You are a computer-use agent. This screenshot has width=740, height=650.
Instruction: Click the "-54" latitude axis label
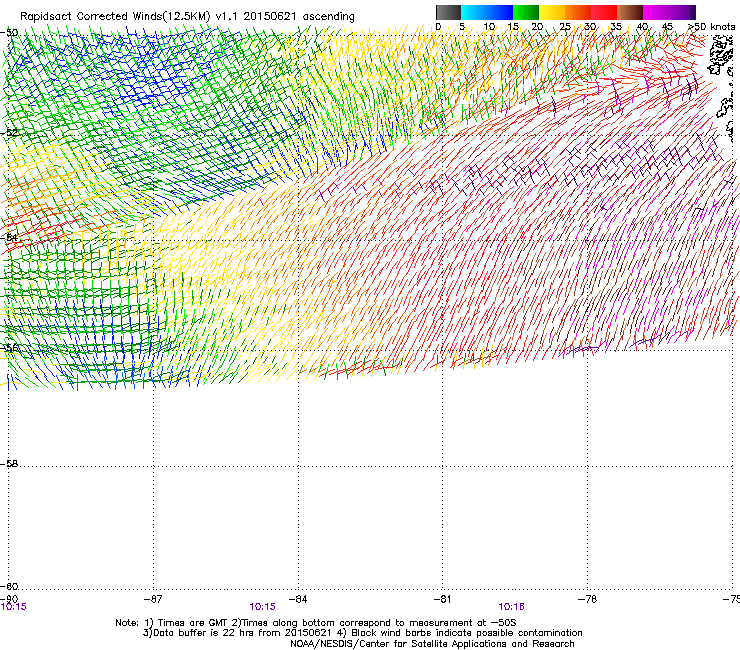coord(9,237)
